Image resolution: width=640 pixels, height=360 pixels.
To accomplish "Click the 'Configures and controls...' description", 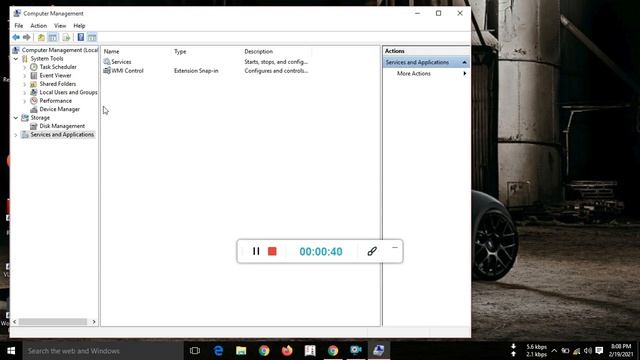I will click(x=276, y=71).
